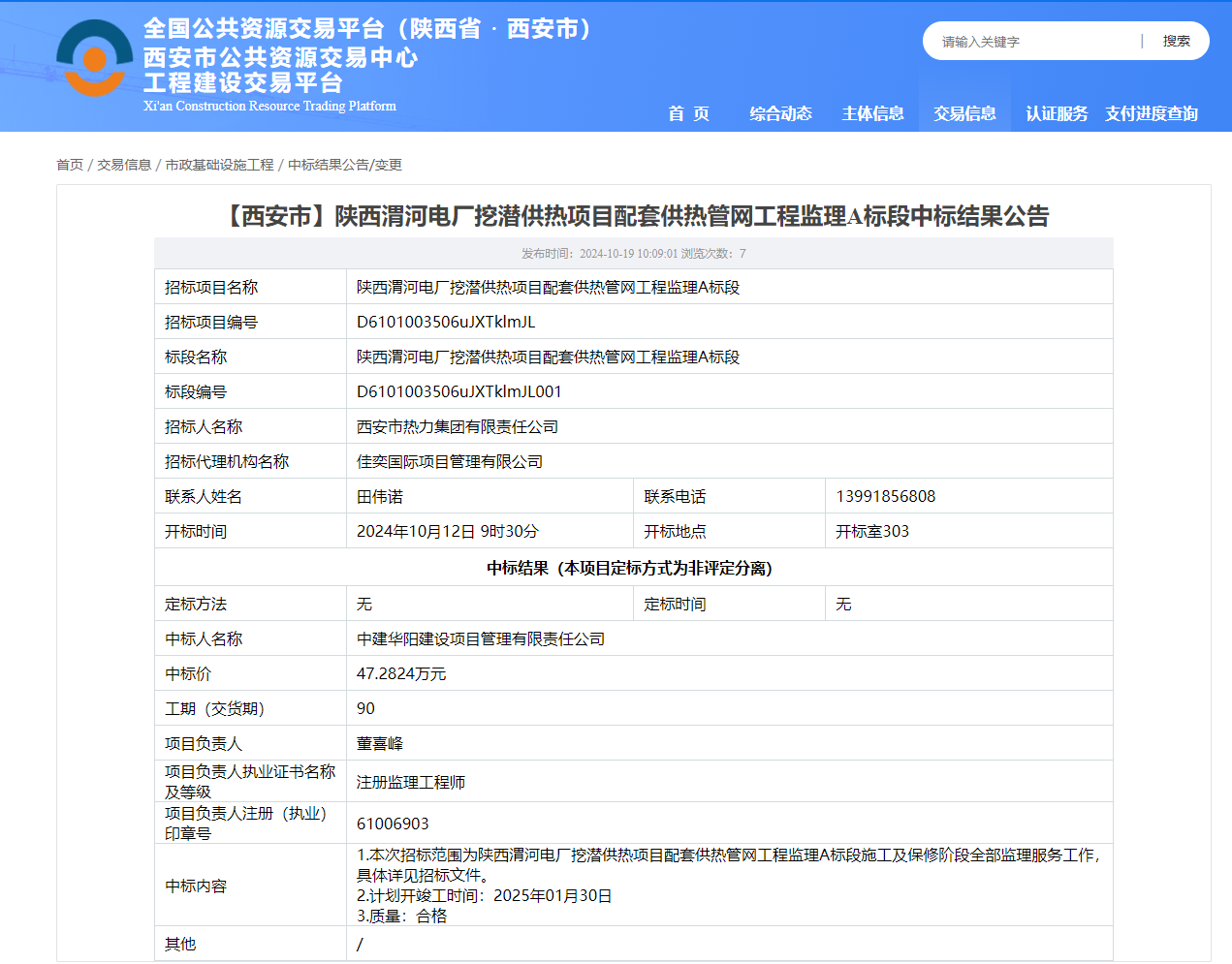Click 交易信息 breadcrumb link

[124, 165]
